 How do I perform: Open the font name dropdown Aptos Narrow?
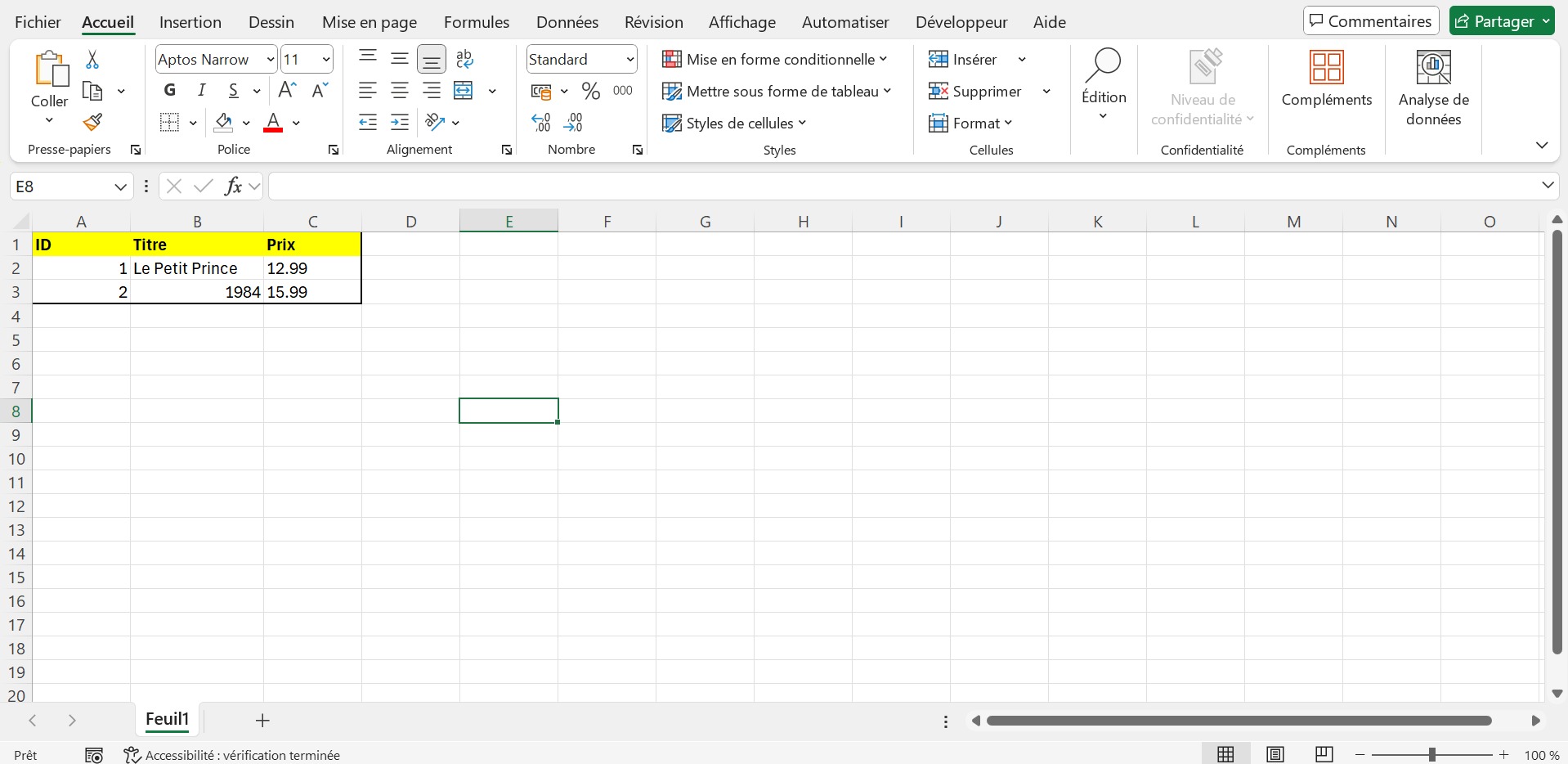point(270,59)
